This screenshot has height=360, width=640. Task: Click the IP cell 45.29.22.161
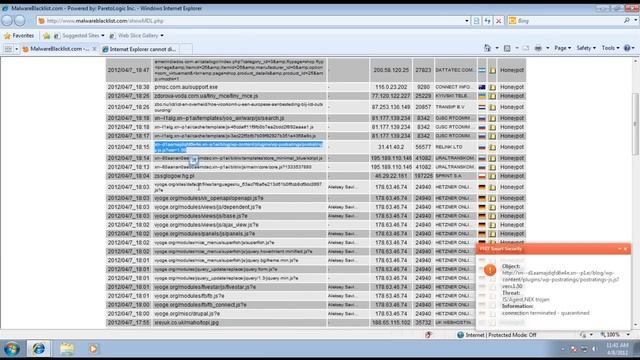pyautogui.click(x=391, y=176)
